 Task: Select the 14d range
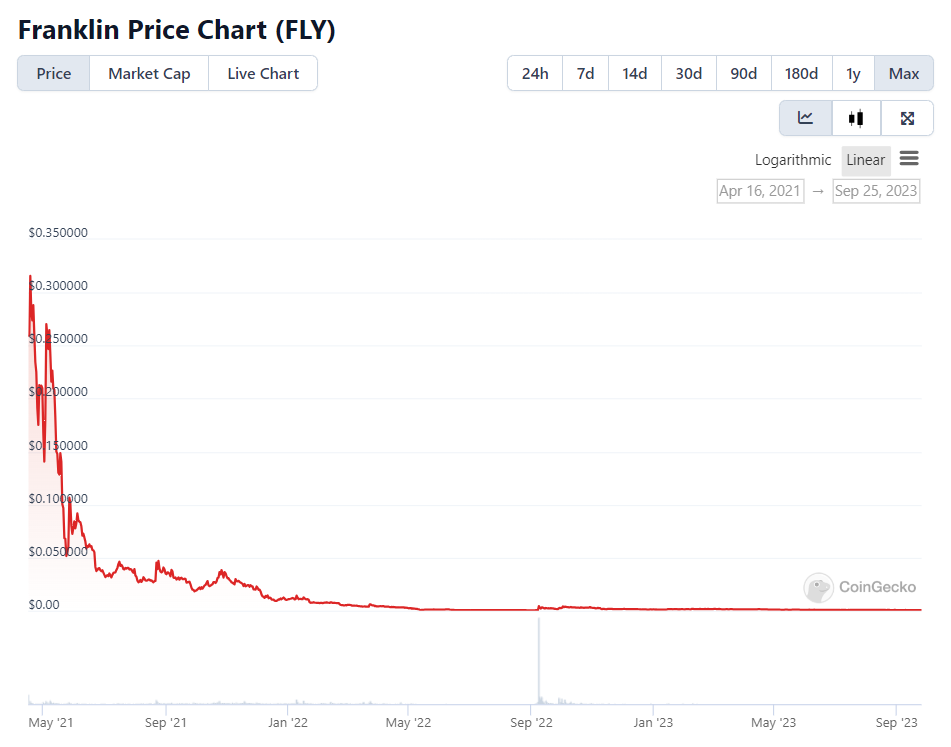click(x=634, y=74)
